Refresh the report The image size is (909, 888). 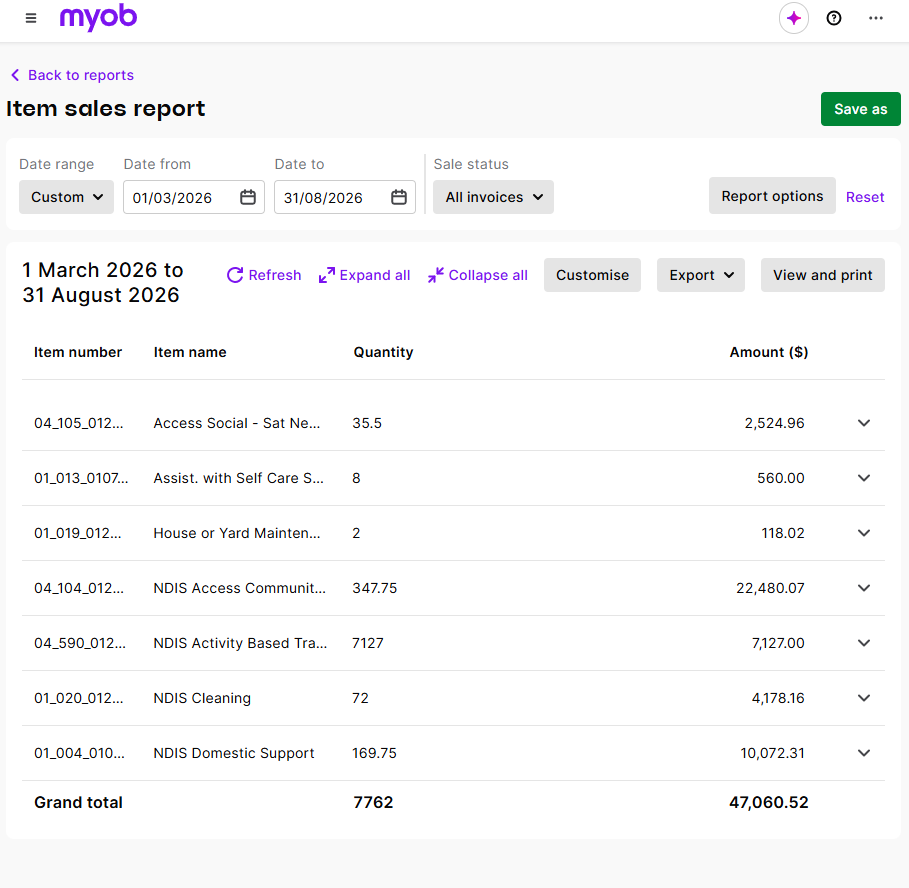(264, 275)
